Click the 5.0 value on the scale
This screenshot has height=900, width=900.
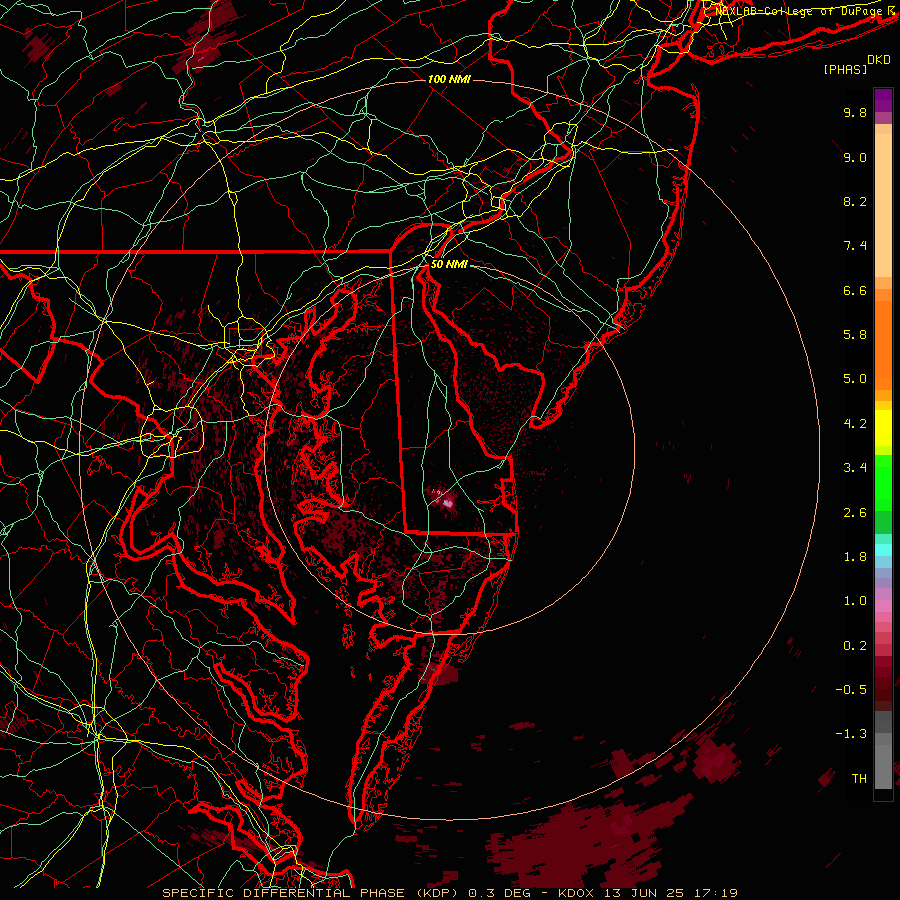[855, 379]
